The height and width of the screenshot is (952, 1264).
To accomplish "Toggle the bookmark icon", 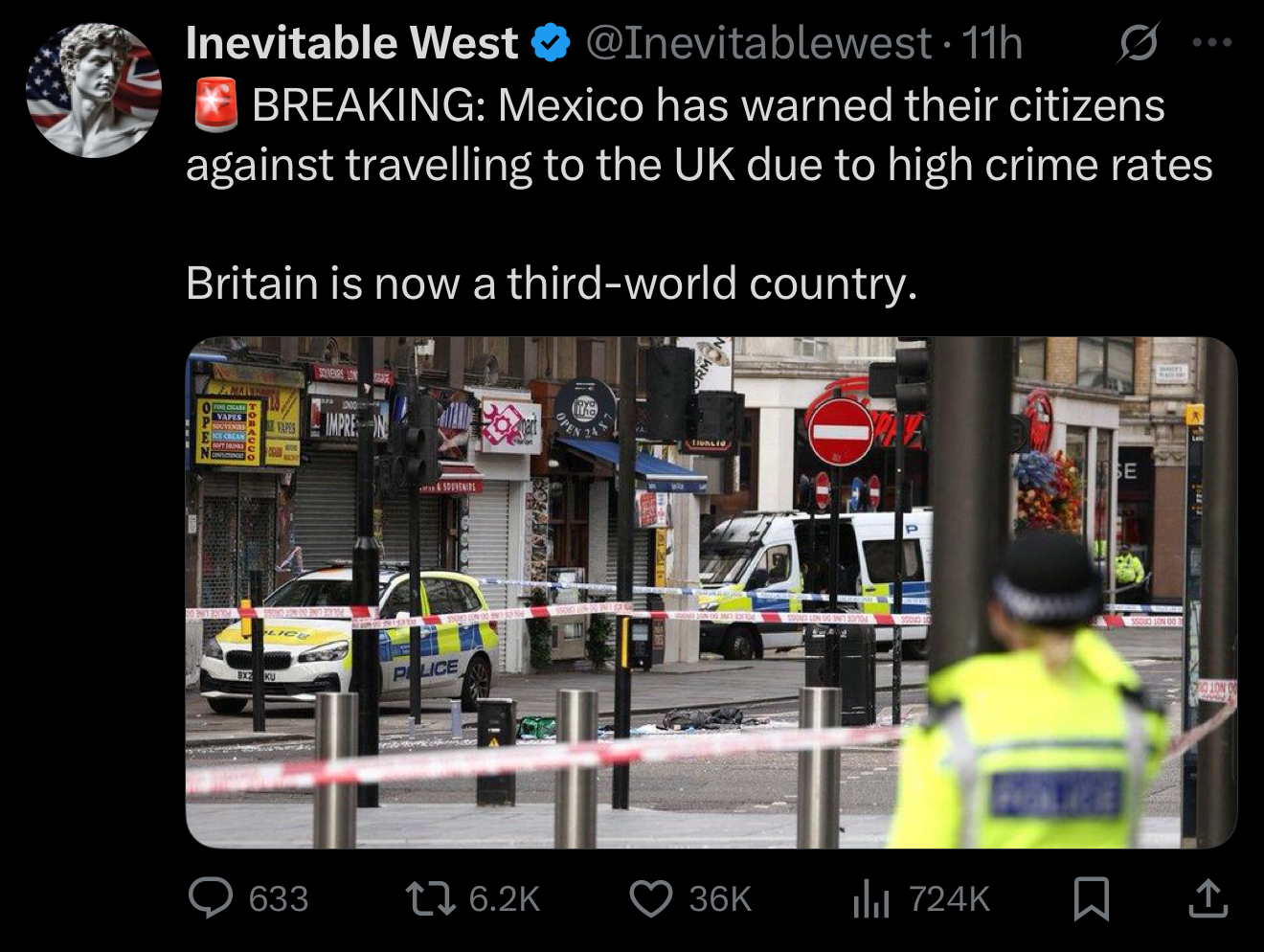I will (1092, 899).
